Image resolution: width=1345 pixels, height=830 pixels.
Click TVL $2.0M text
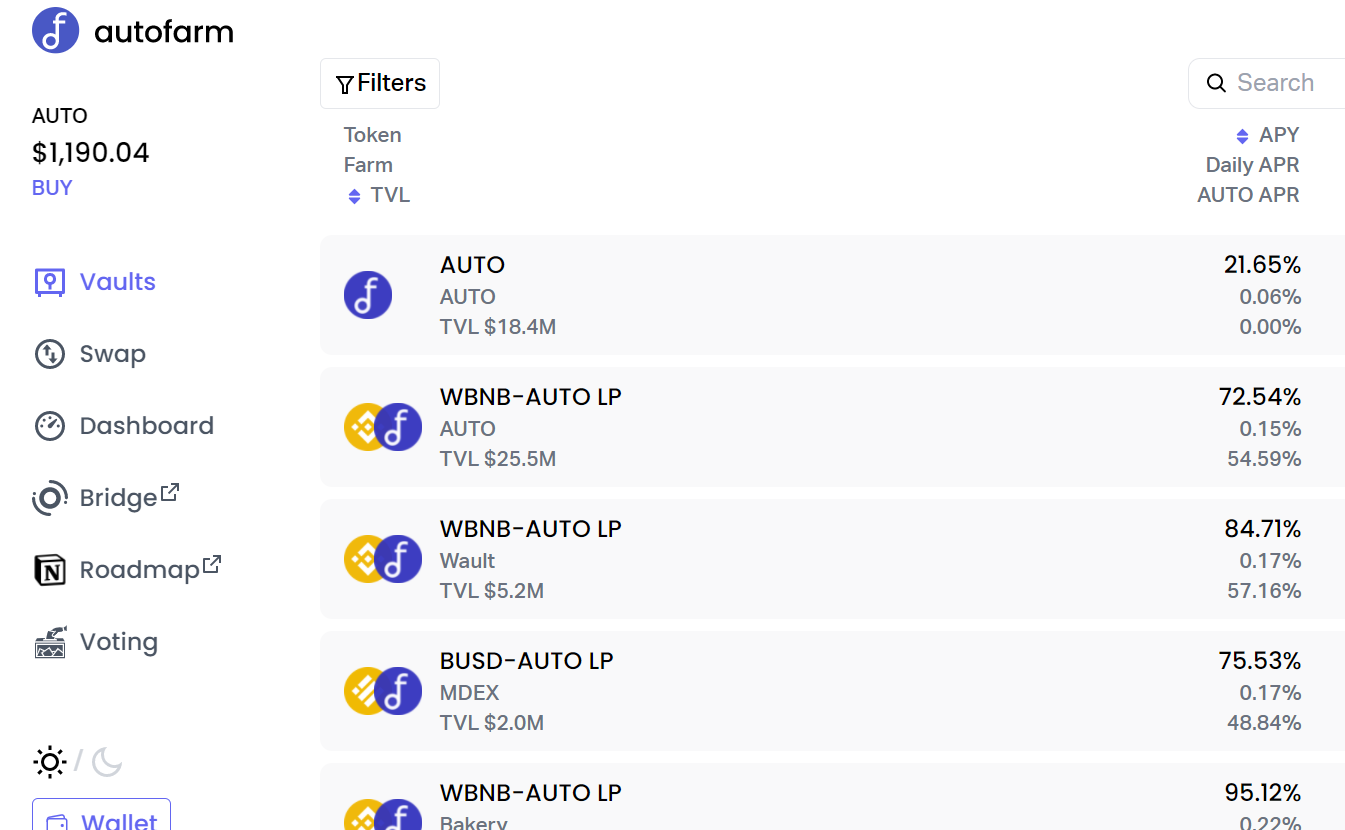coord(492,723)
